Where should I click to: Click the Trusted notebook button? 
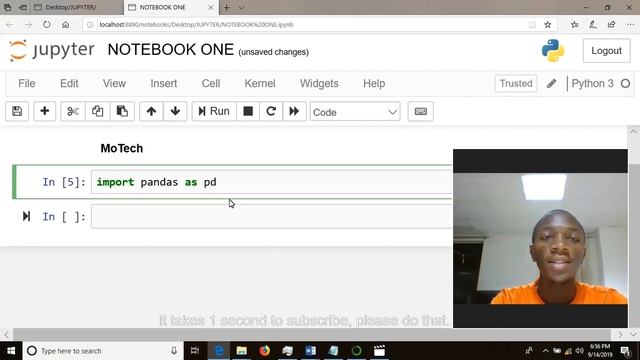tap(516, 84)
